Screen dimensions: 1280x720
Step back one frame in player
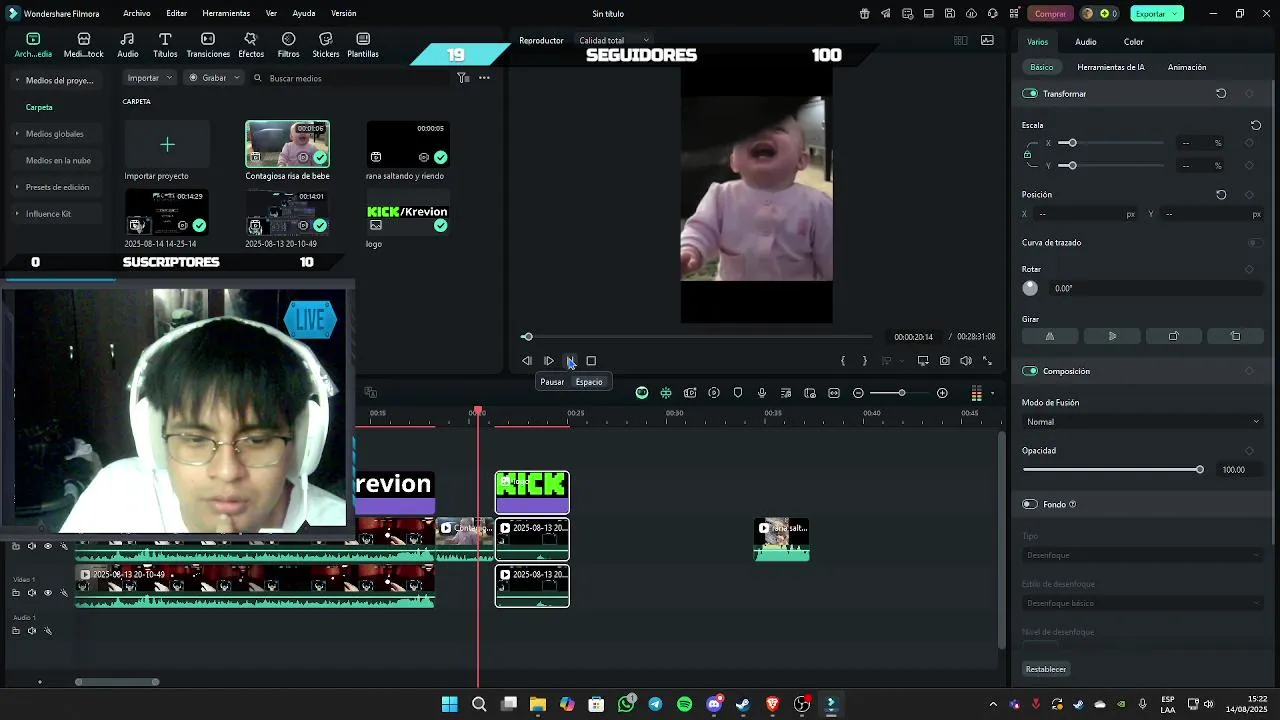point(527,361)
